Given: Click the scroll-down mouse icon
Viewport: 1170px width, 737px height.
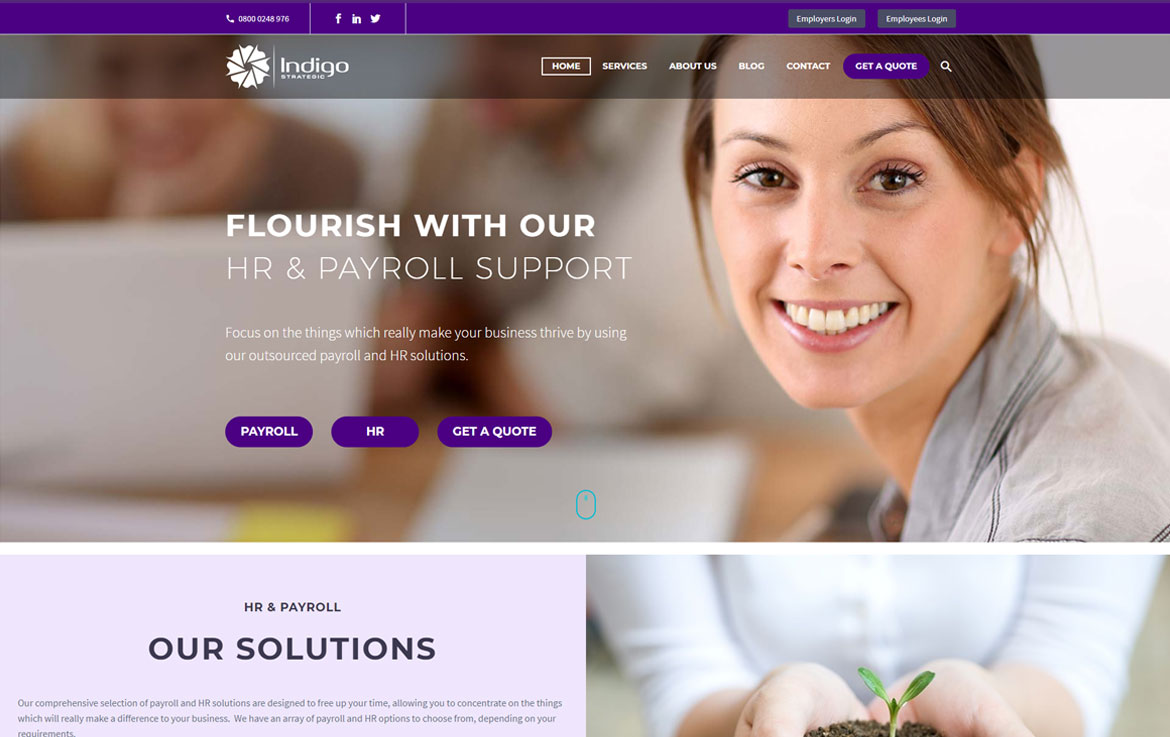Looking at the screenshot, I should (586, 504).
